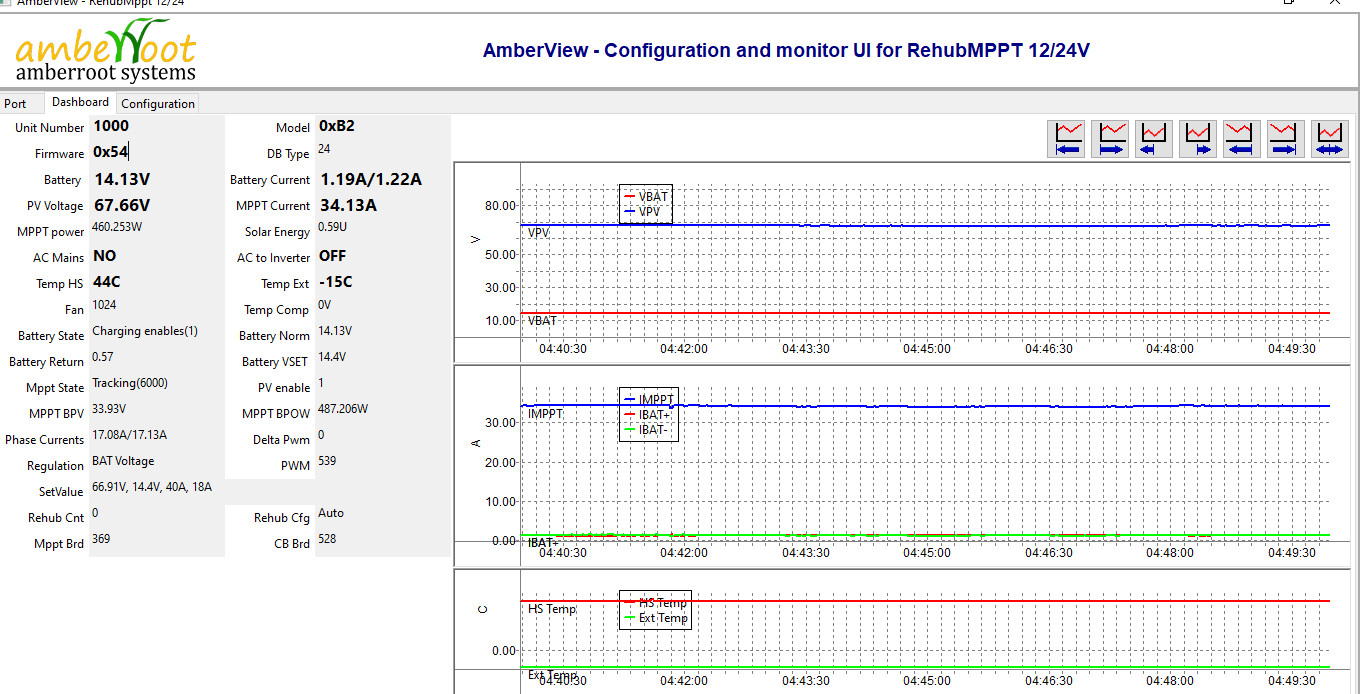The image size is (1360, 694).
Task: Click fifth chart icon, right-axis with left arrow
Action: [x=1242, y=139]
